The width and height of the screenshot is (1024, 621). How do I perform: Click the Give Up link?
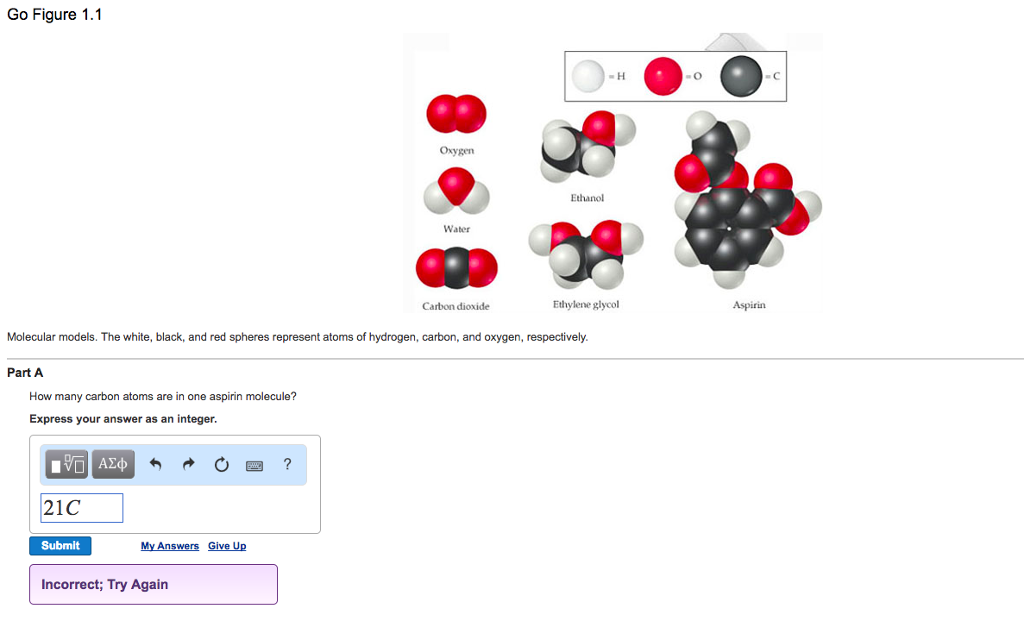(227, 545)
